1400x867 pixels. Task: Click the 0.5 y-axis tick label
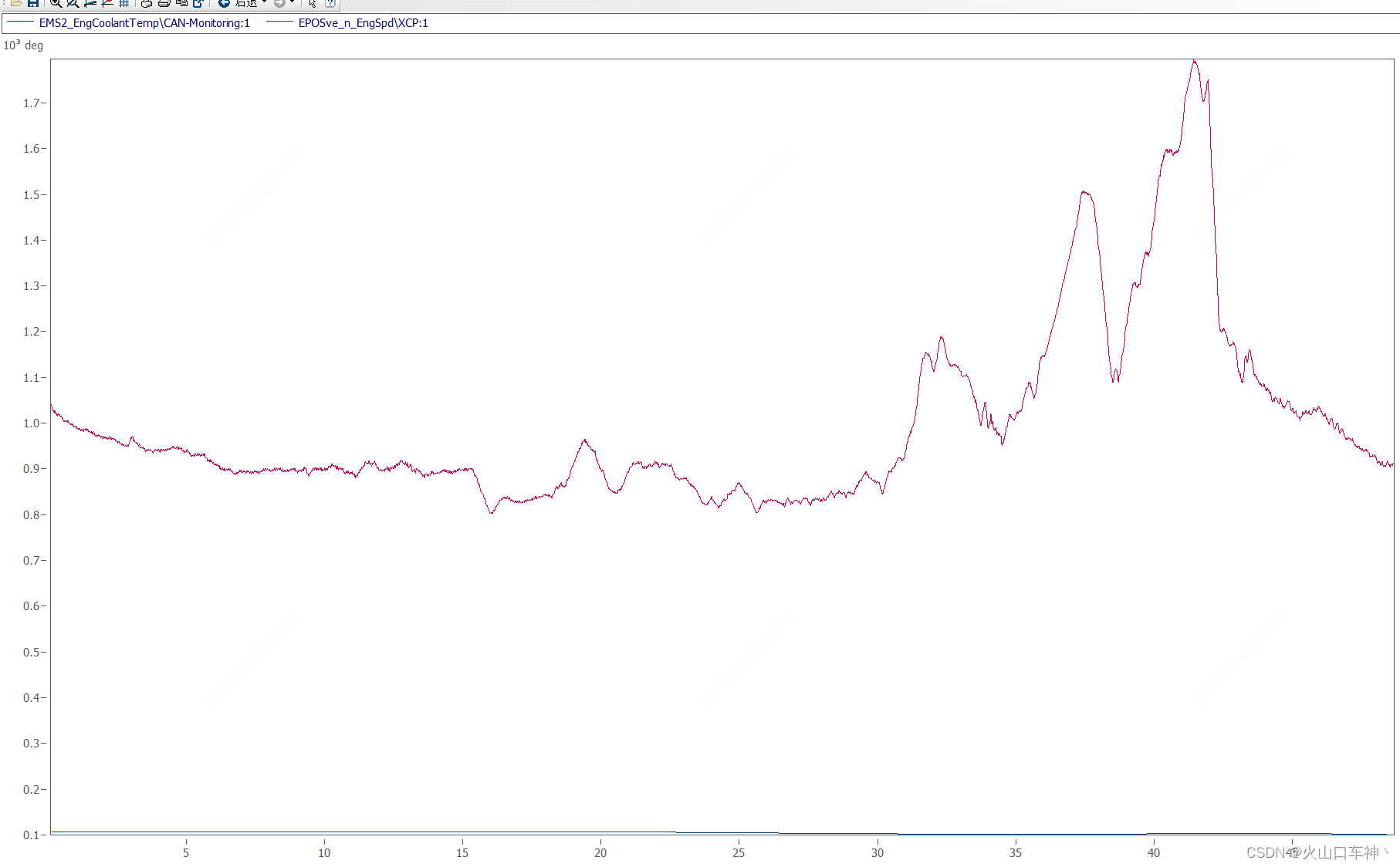(31, 653)
